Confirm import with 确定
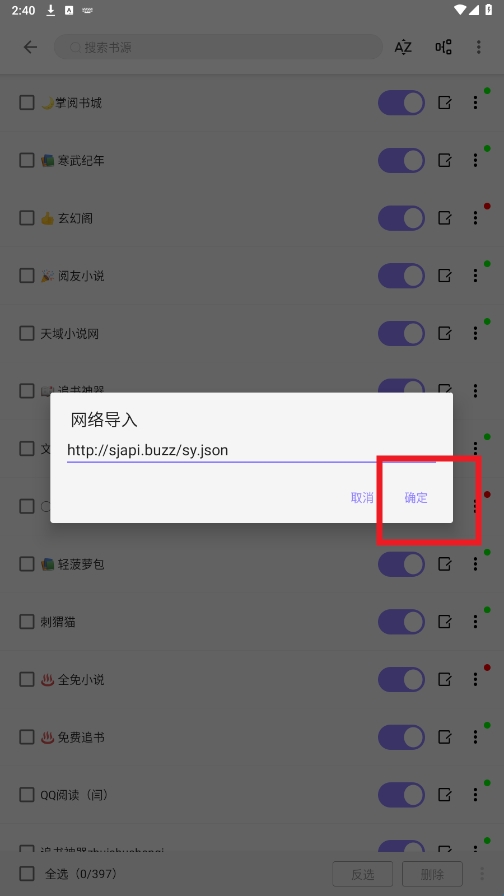504x896 pixels. coord(416,498)
